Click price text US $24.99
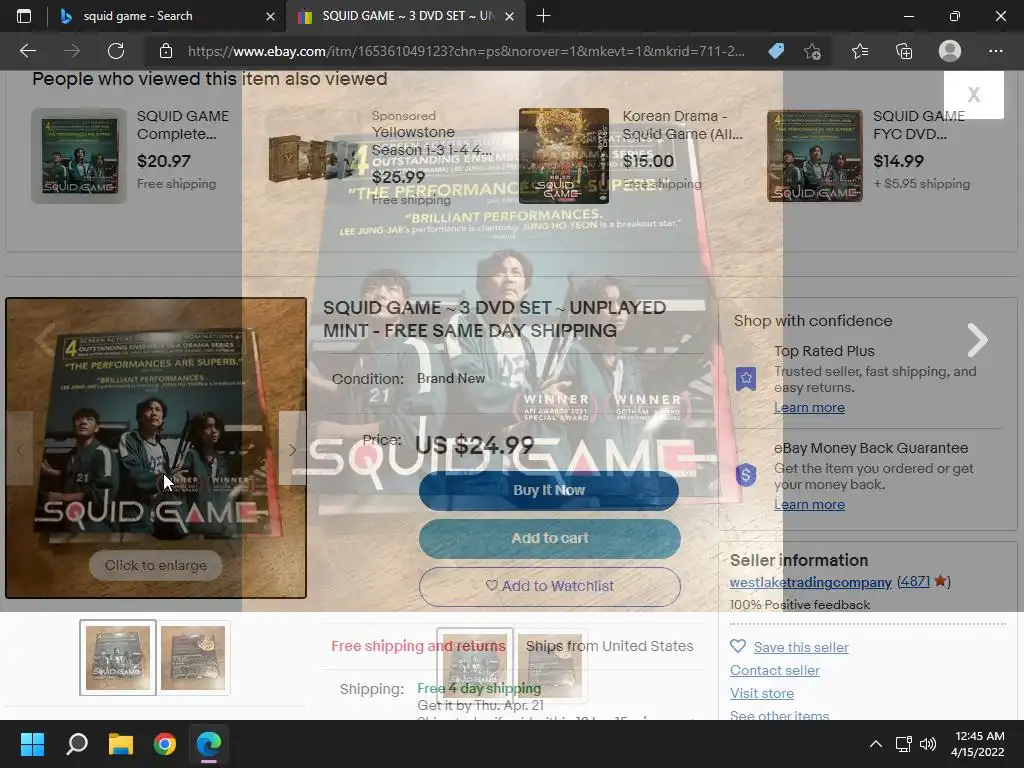This screenshot has width=1024, height=768. [475, 445]
